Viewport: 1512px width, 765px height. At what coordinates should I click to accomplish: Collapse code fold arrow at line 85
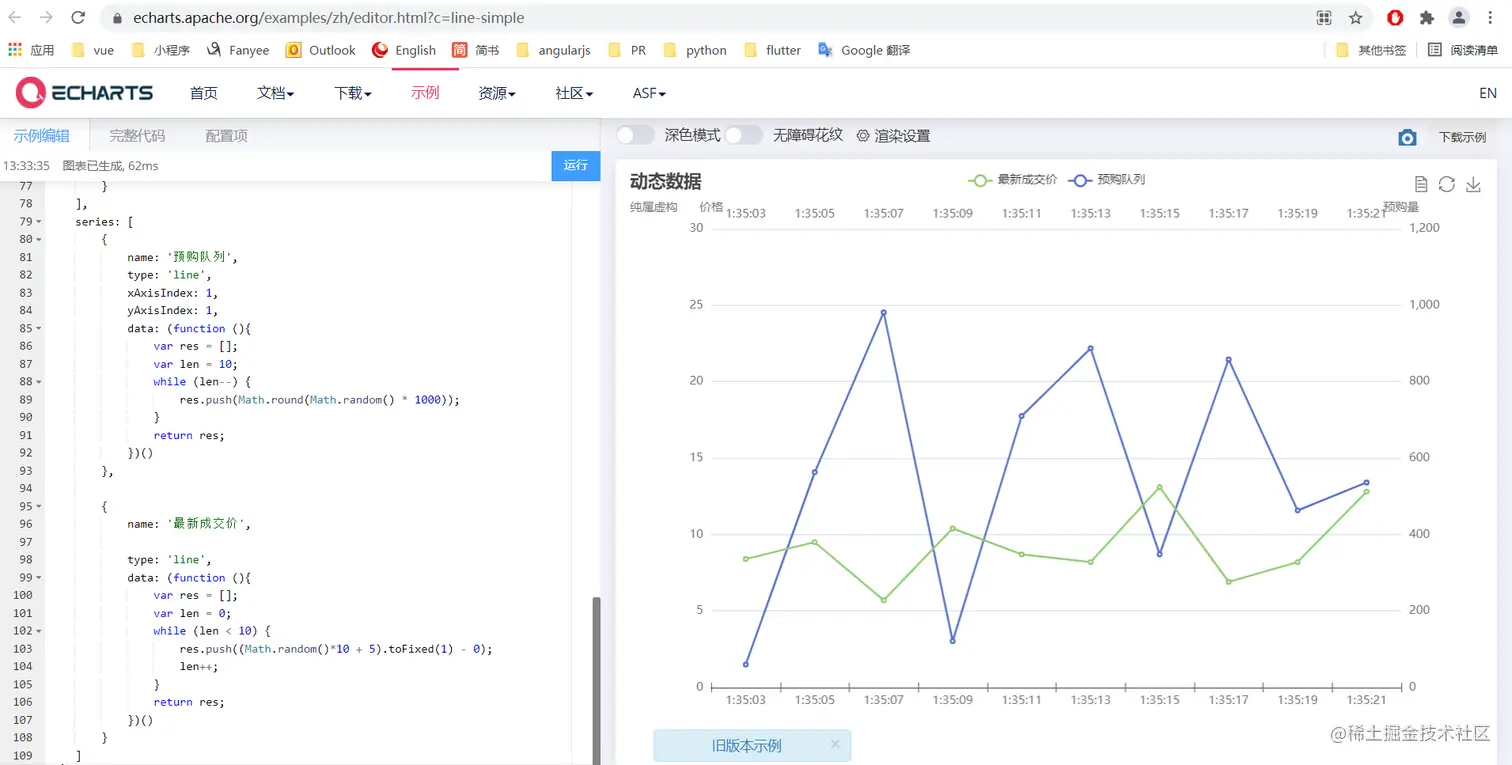point(39,328)
